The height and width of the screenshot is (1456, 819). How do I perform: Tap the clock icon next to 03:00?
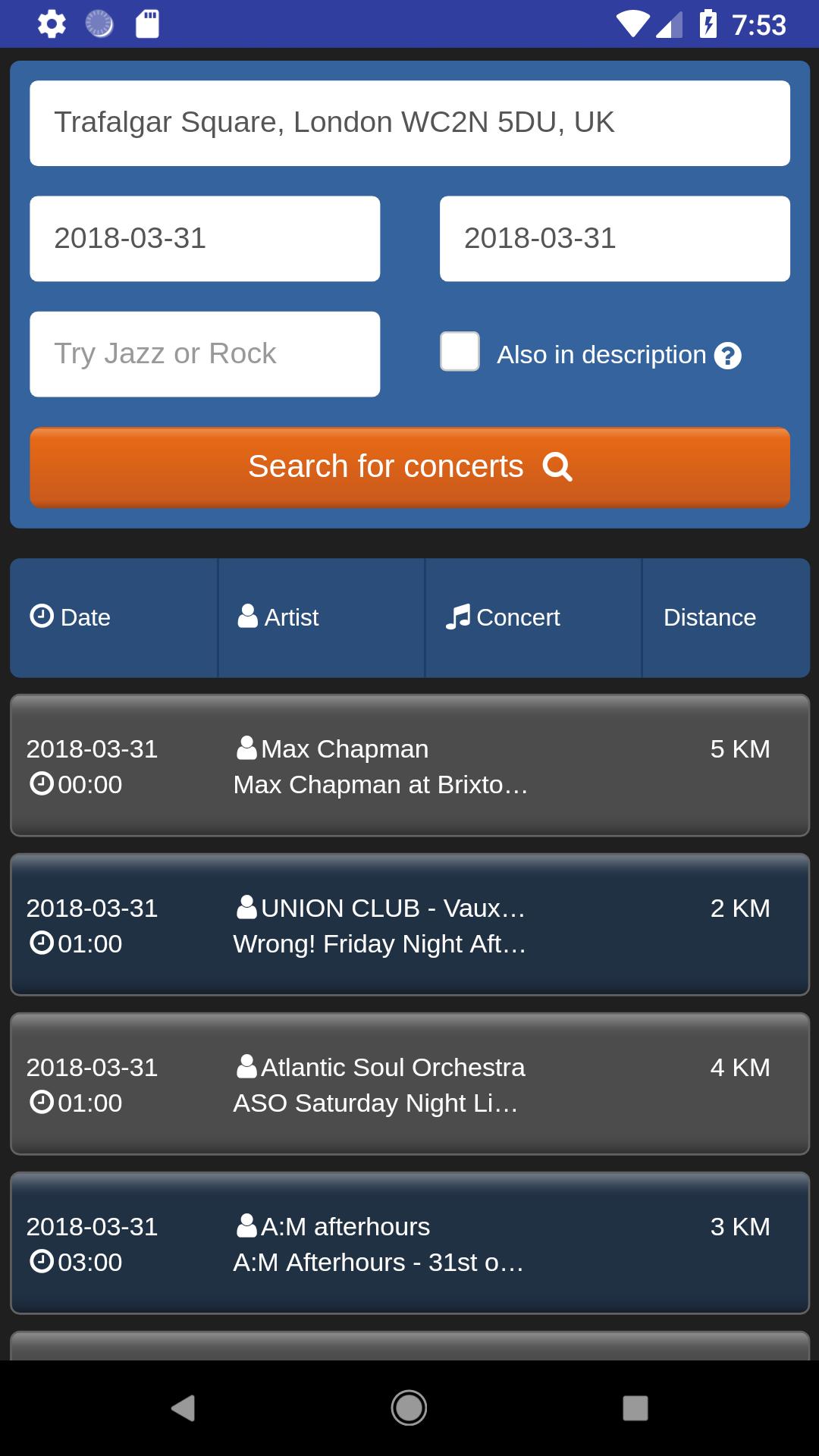click(42, 1261)
